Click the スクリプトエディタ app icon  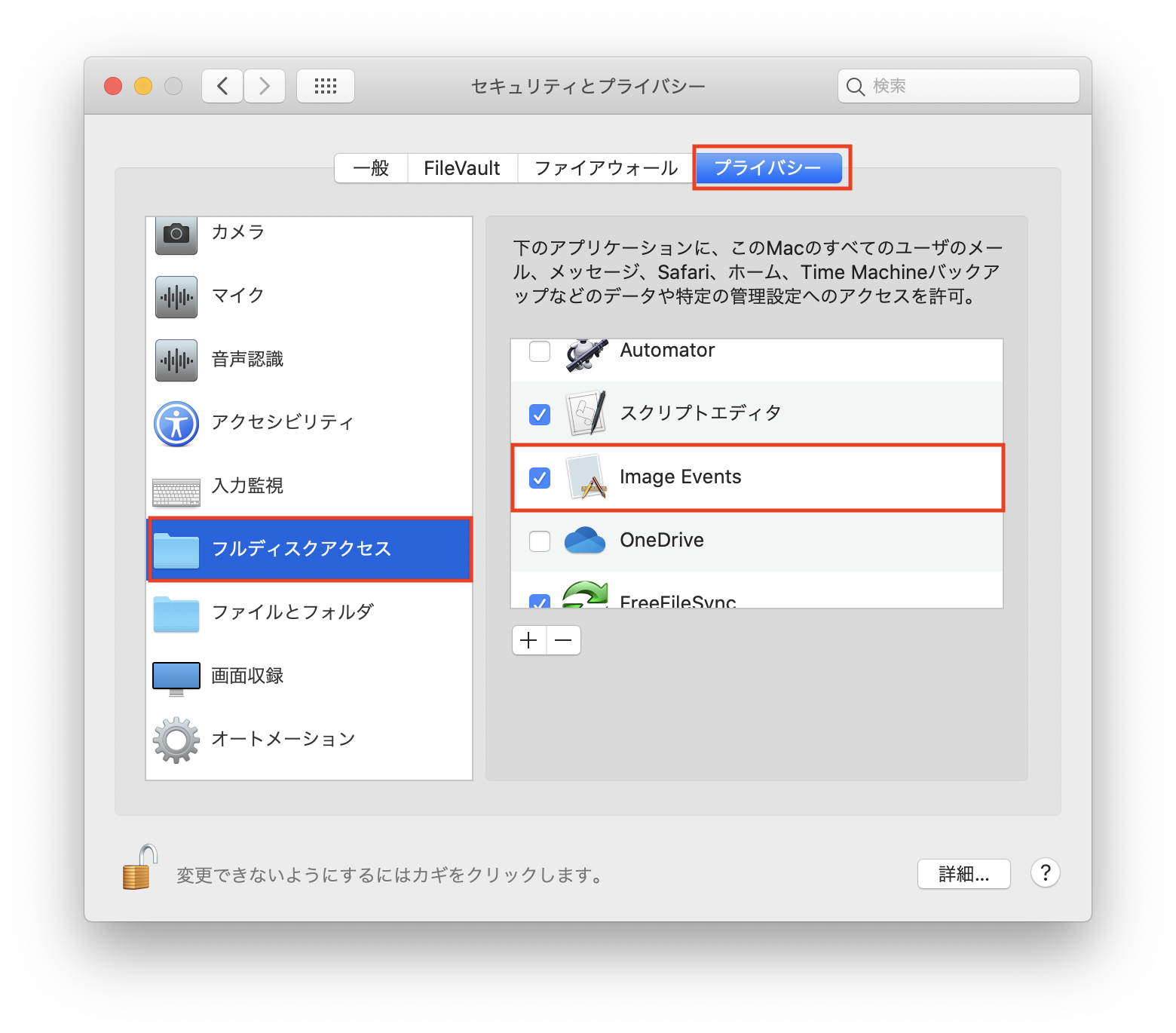coord(586,413)
